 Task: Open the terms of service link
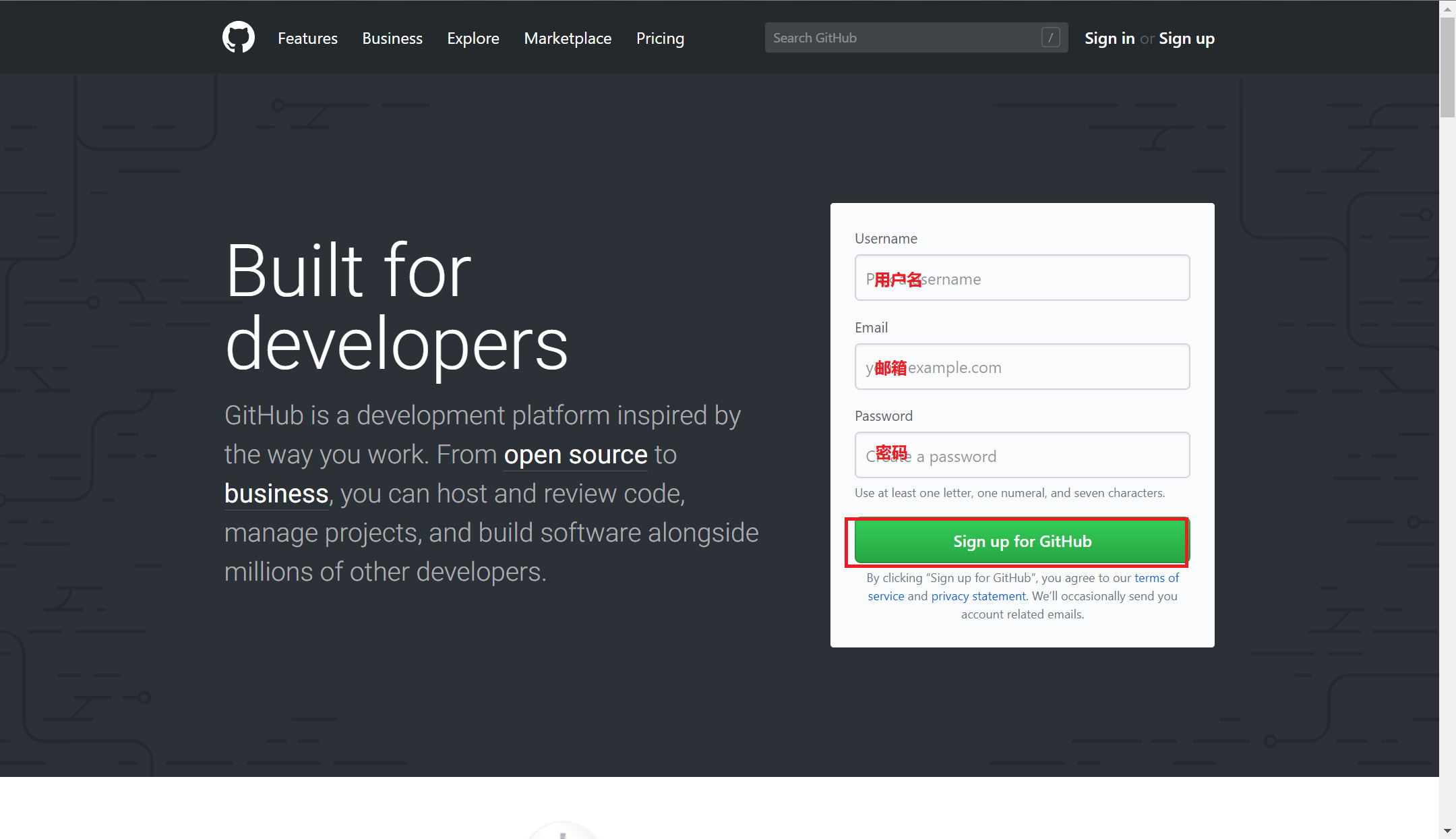1156,578
